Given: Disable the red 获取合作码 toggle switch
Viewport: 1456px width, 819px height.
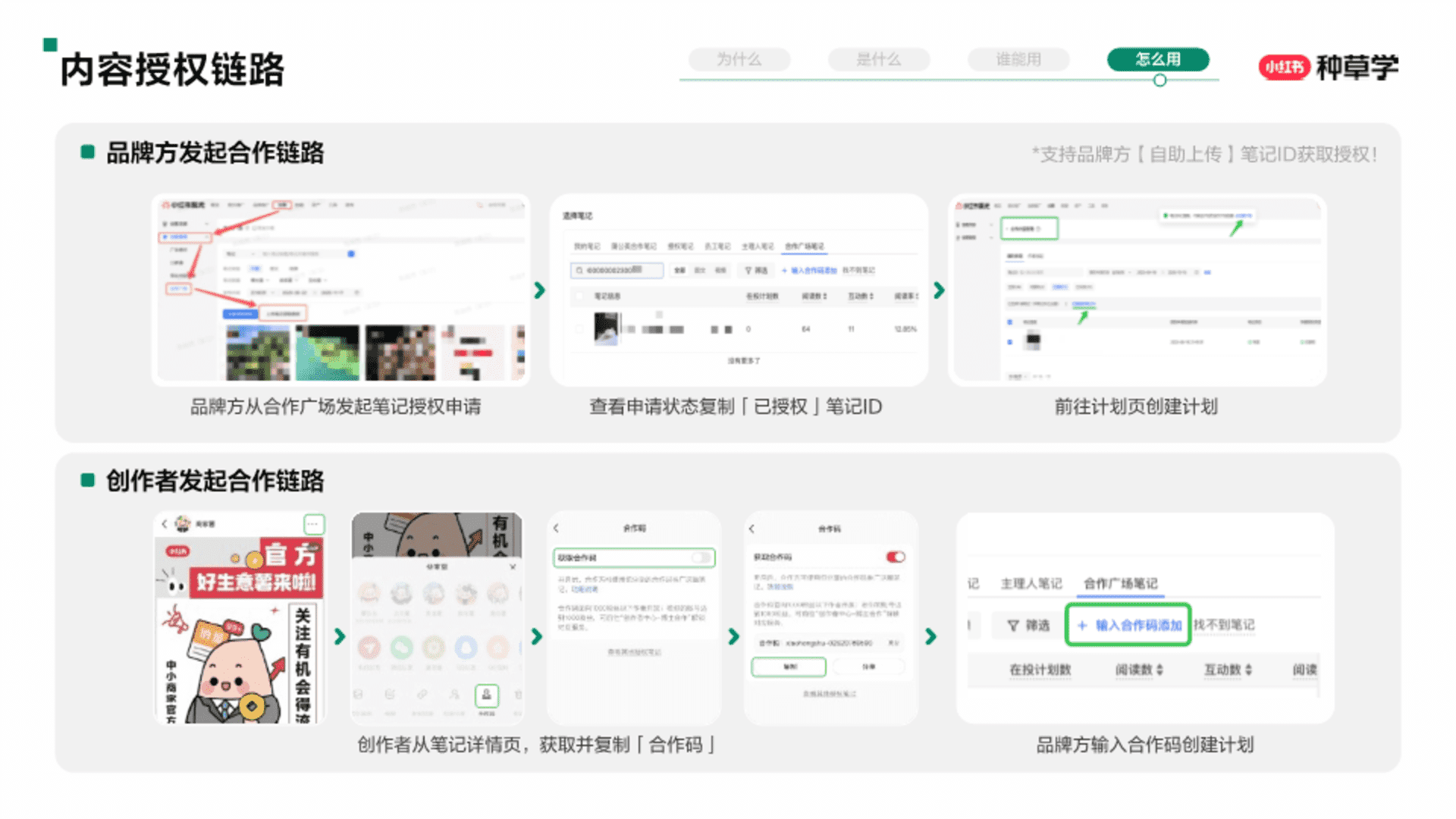Looking at the screenshot, I should 896,557.
